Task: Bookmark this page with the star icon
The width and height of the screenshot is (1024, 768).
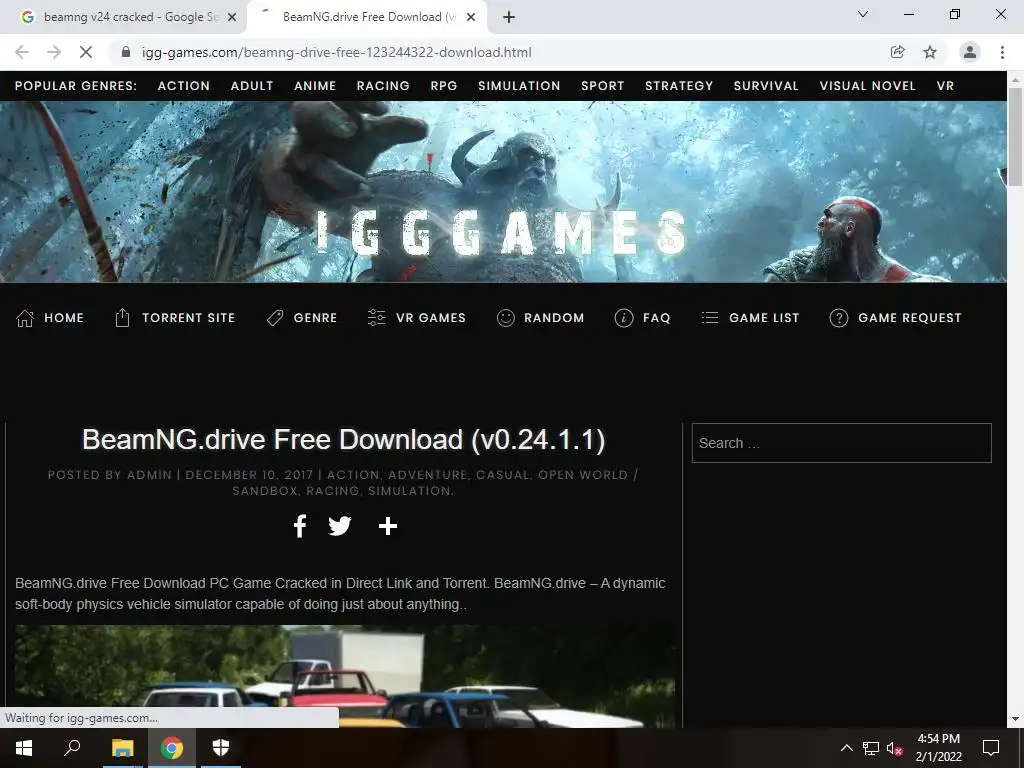Action: [x=930, y=52]
